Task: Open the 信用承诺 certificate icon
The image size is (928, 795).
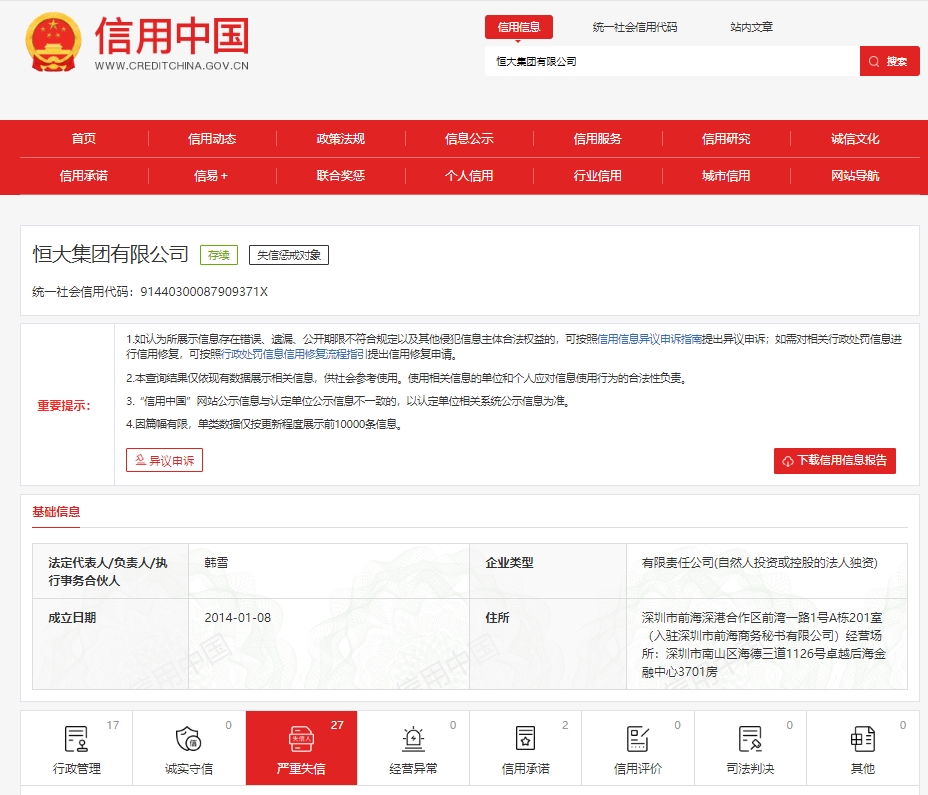Action: click(x=525, y=740)
